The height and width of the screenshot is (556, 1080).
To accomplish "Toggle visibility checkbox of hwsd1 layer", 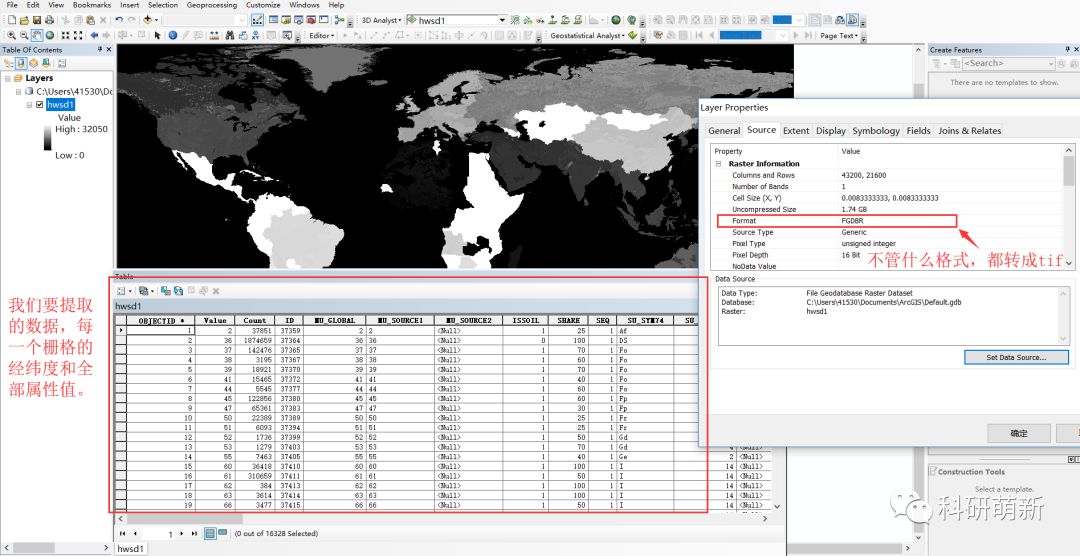I will point(39,104).
